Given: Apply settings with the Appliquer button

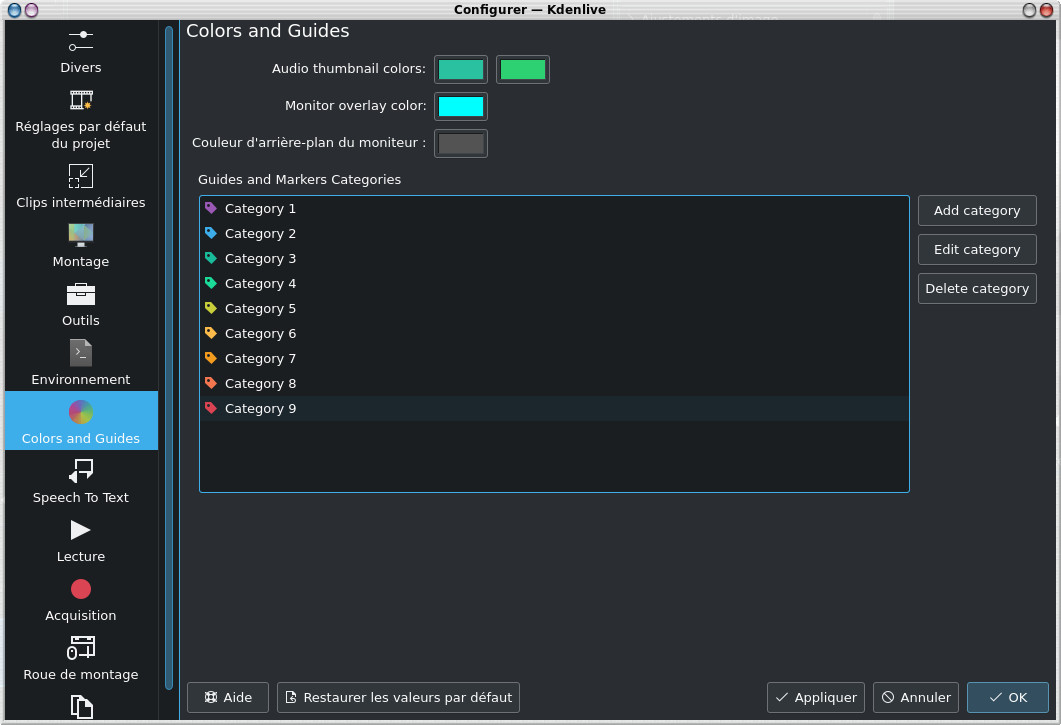Looking at the screenshot, I should 816,697.
